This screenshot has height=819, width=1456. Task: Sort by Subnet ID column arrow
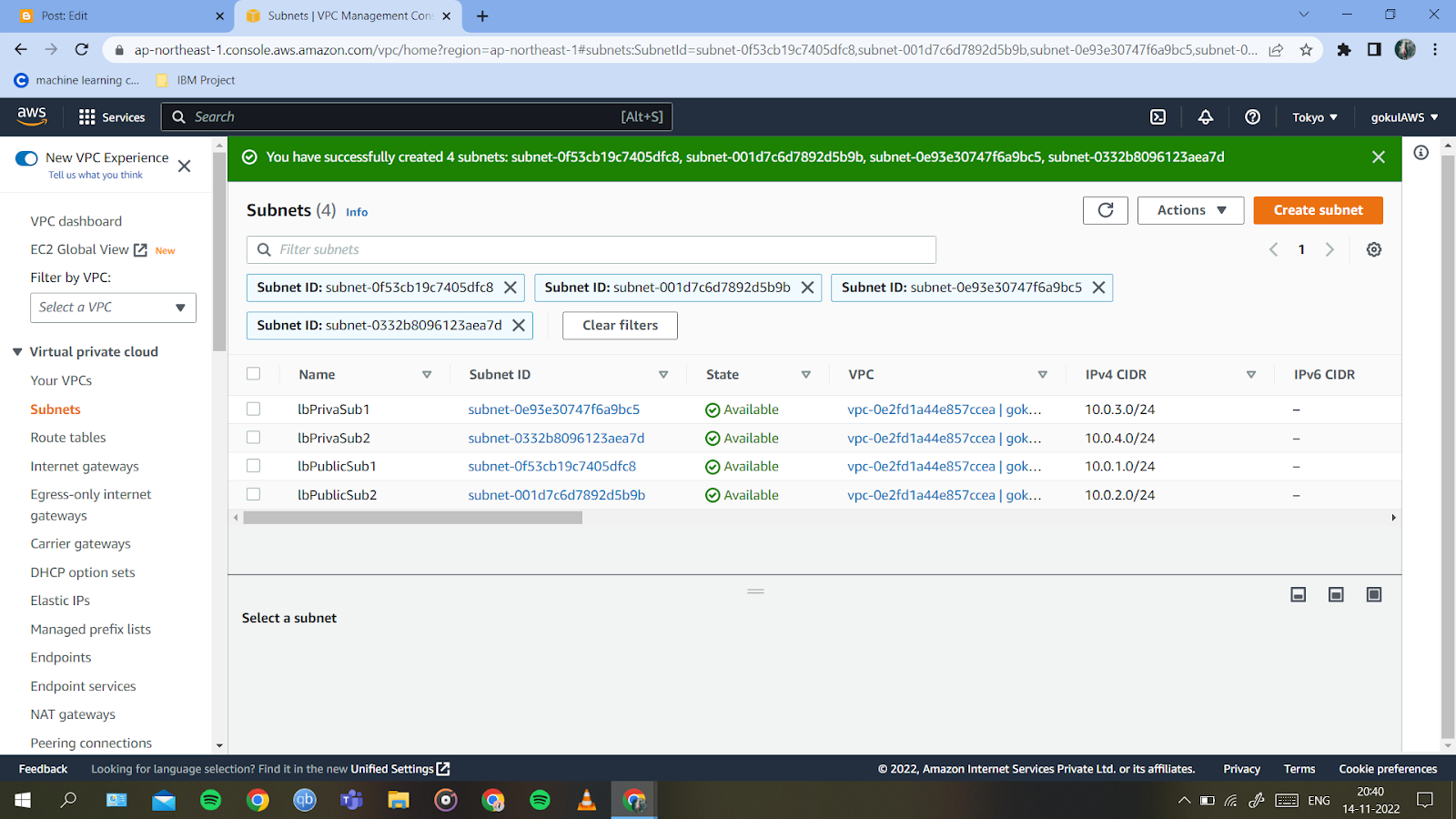tap(663, 375)
